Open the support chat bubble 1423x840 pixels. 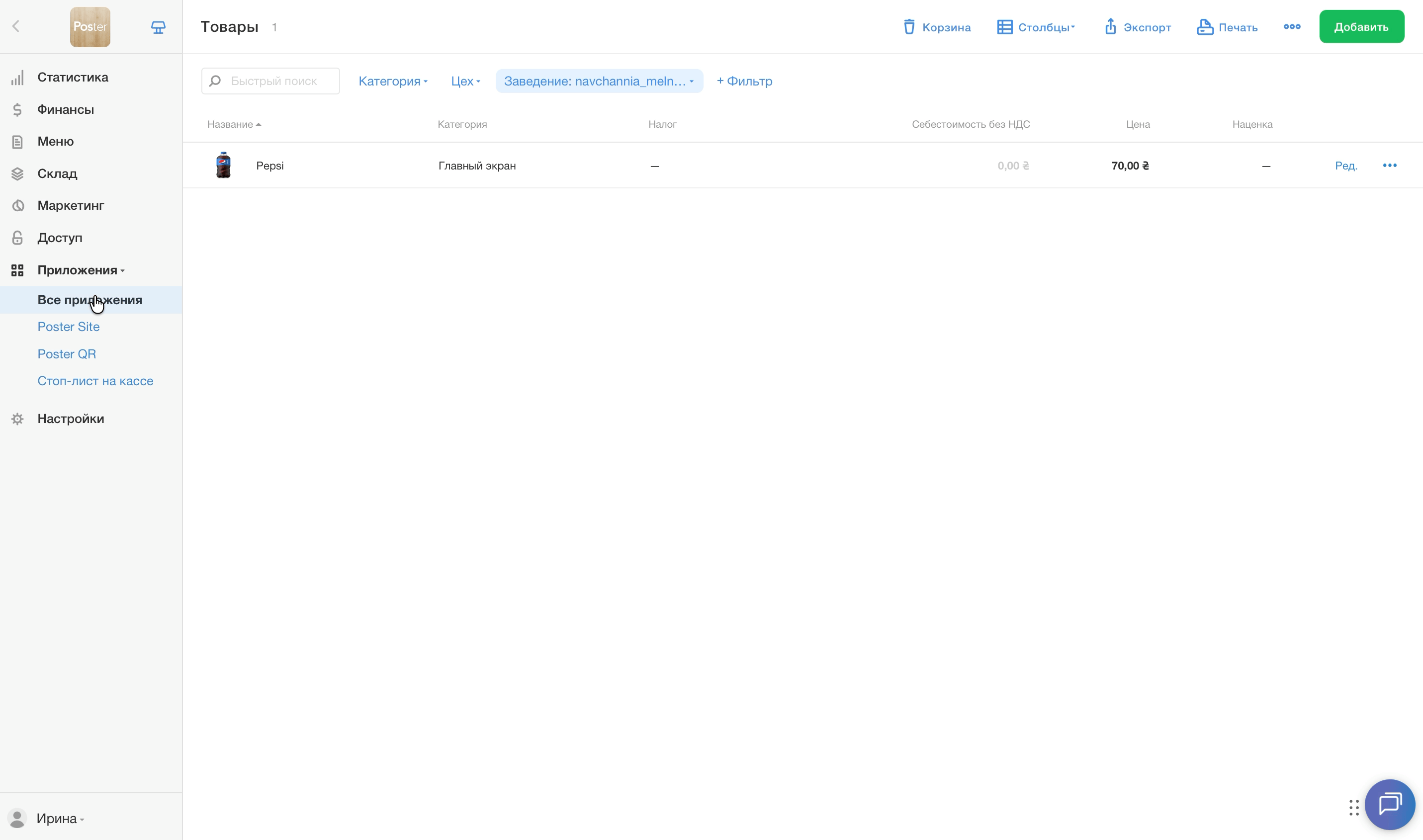tap(1389, 804)
